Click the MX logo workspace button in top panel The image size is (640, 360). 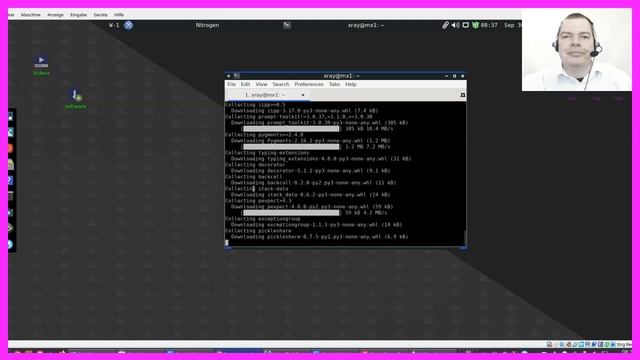pos(129,25)
